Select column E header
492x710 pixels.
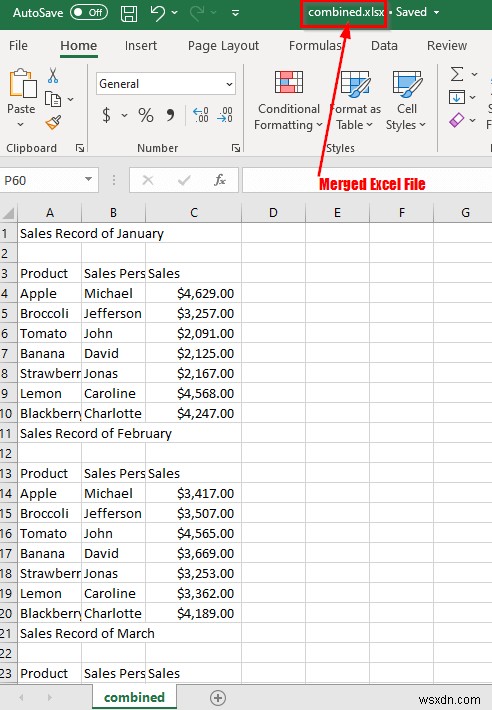[x=337, y=212]
